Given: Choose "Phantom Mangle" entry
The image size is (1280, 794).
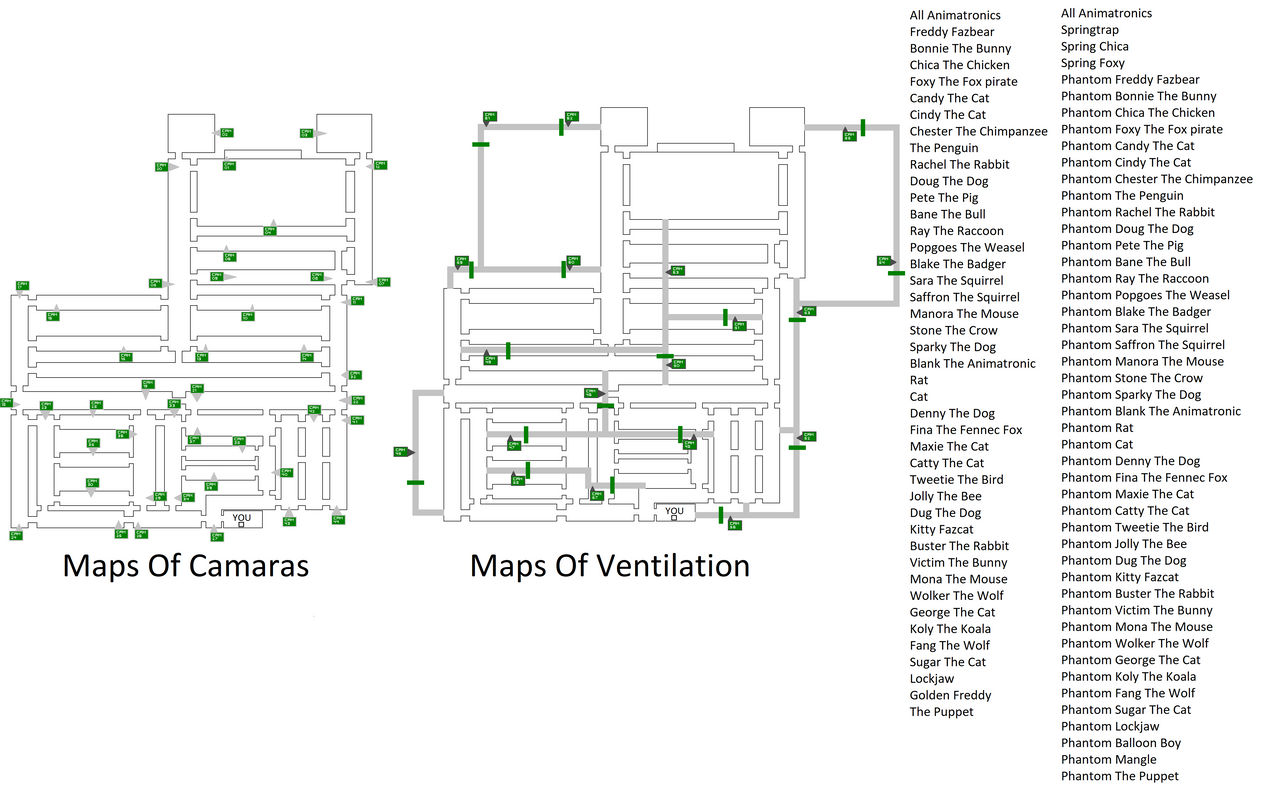Looking at the screenshot, I should (x=1109, y=760).
